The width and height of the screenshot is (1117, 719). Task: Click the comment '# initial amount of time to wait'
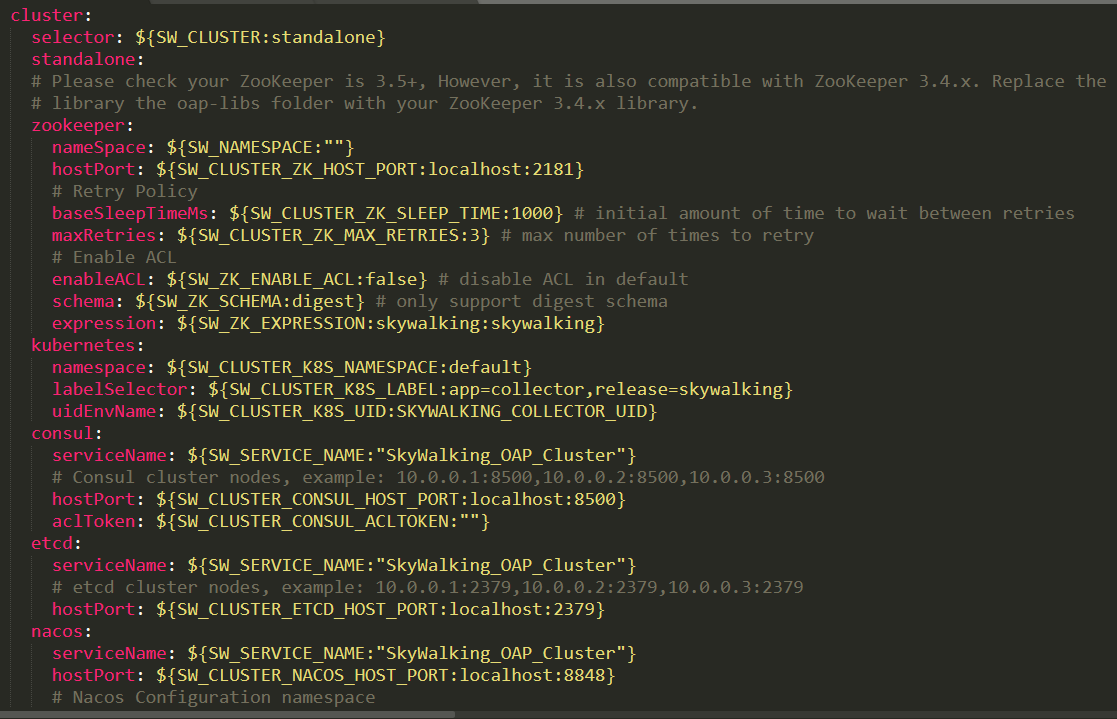pos(824,214)
